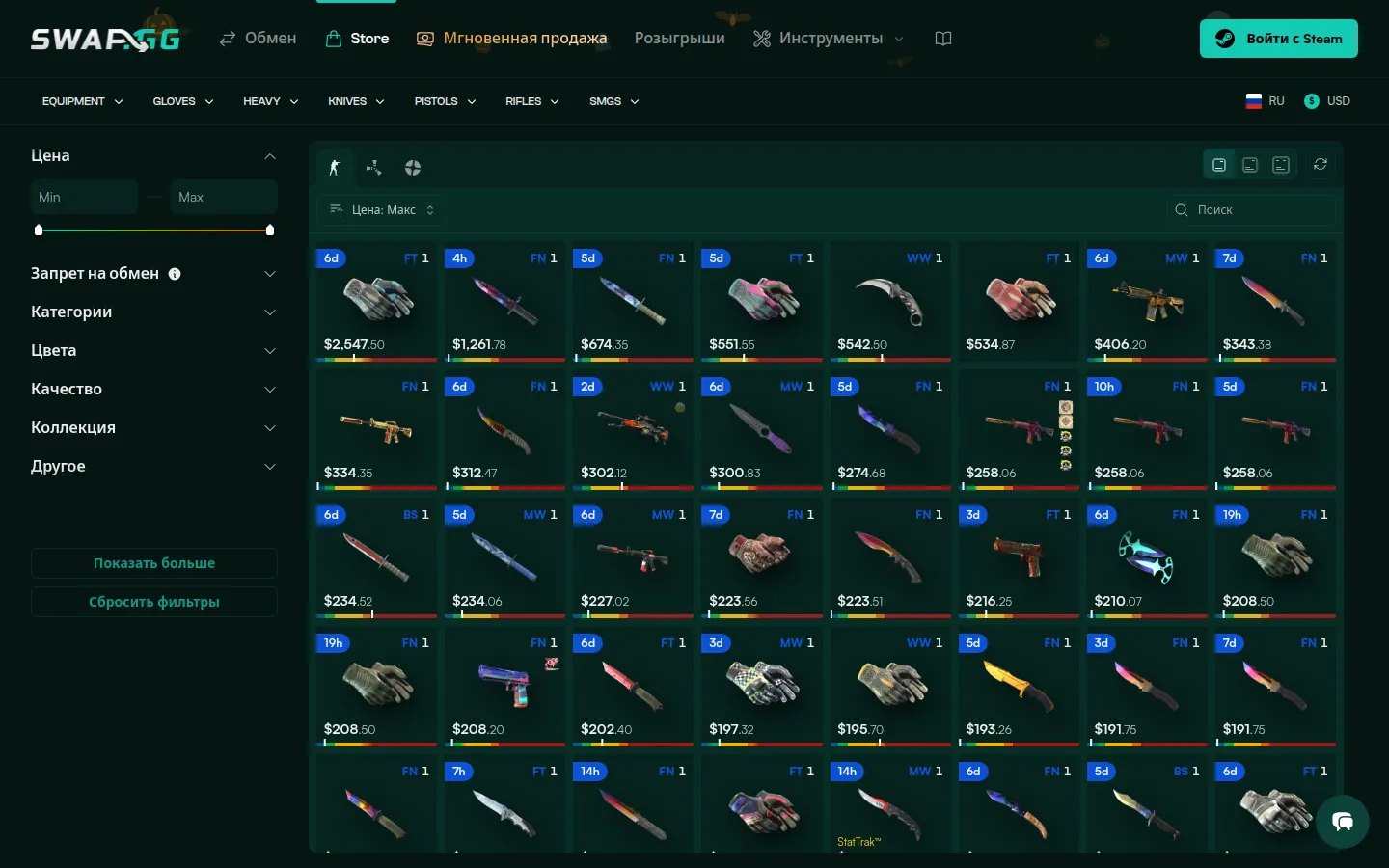
Task: Click Сбросить фильтры reset button
Action: coord(154,602)
